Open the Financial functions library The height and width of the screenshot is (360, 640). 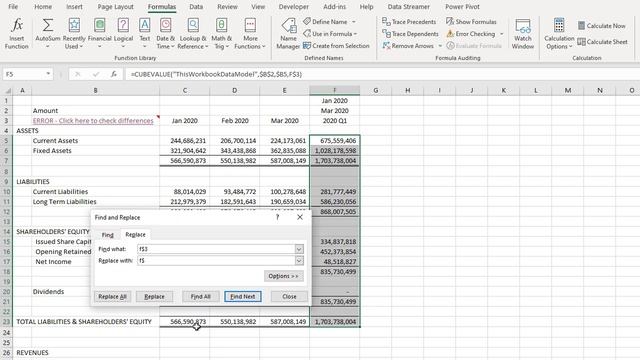[x=99, y=34]
